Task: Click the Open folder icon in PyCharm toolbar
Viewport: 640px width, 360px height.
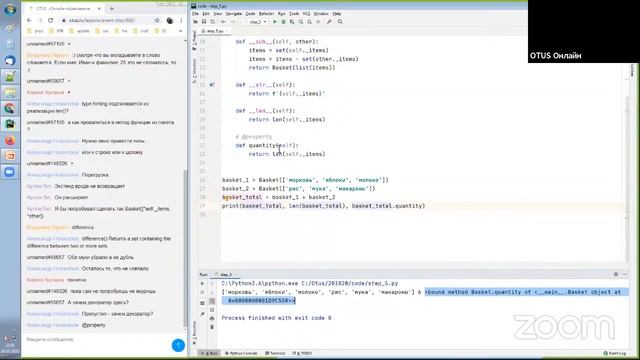Action: pyautogui.click(x=196, y=22)
